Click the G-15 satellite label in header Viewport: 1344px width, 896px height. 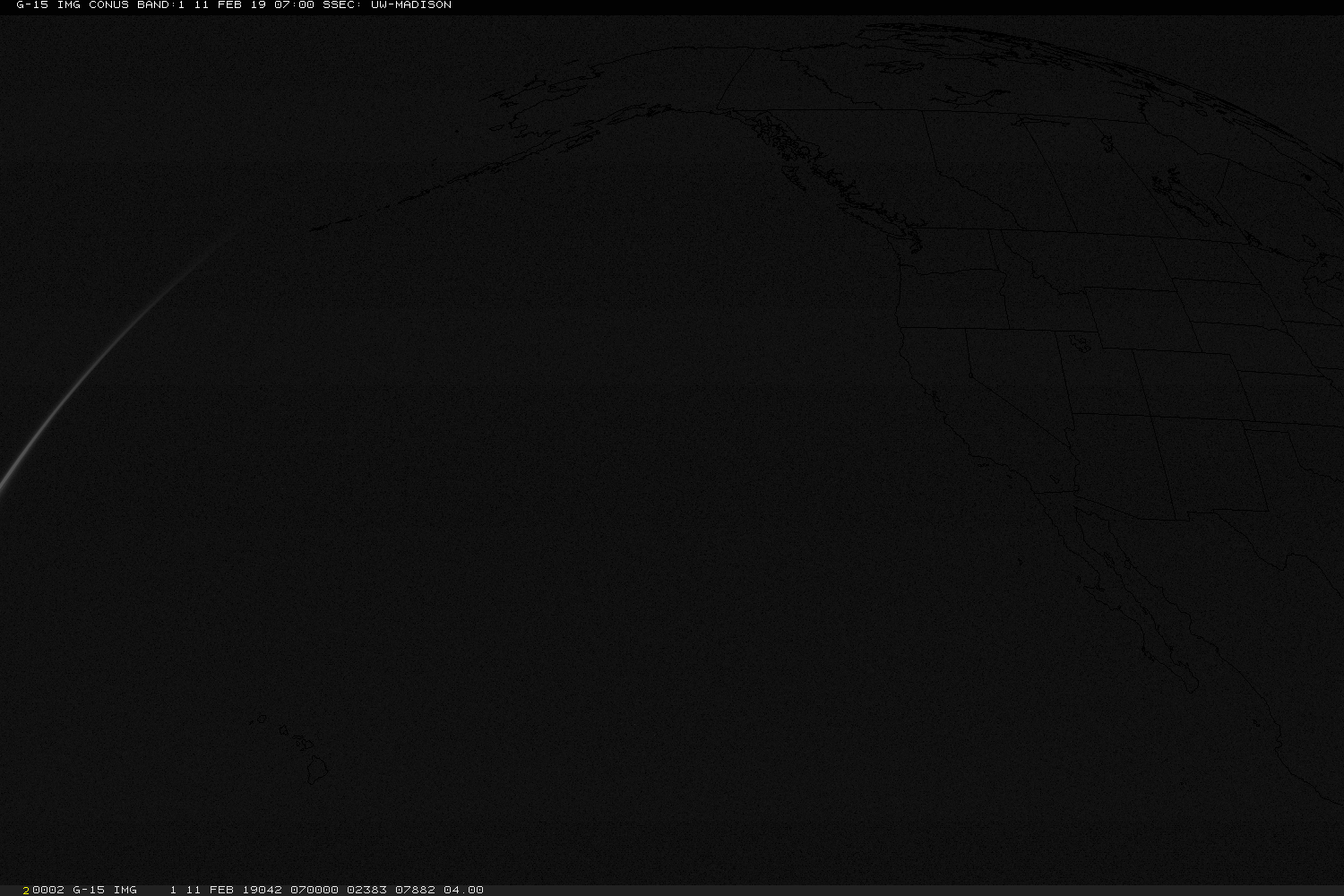click(x=31, y=5)
